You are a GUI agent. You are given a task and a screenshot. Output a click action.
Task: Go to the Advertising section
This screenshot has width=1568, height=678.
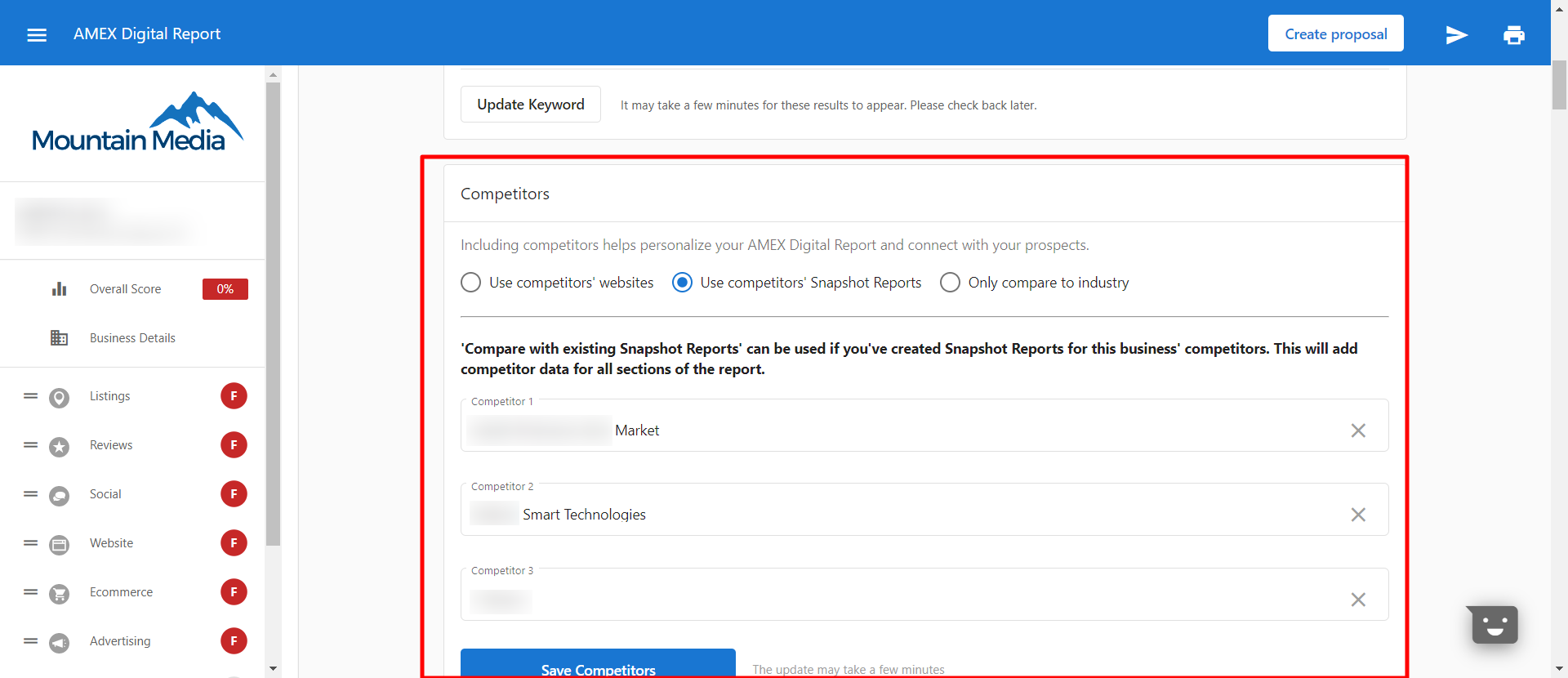[120, 641]
